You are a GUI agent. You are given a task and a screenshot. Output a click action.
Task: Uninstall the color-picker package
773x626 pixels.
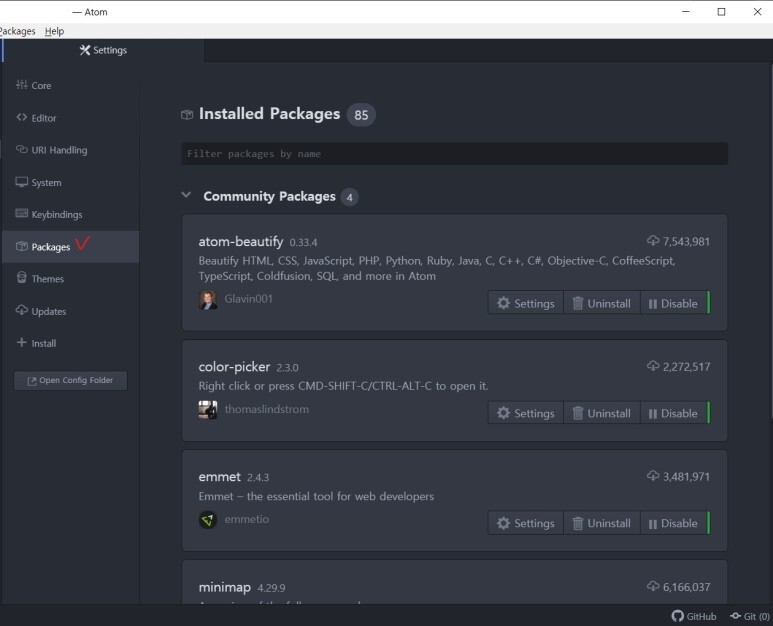pyautogui.click(x=601, y=413)
